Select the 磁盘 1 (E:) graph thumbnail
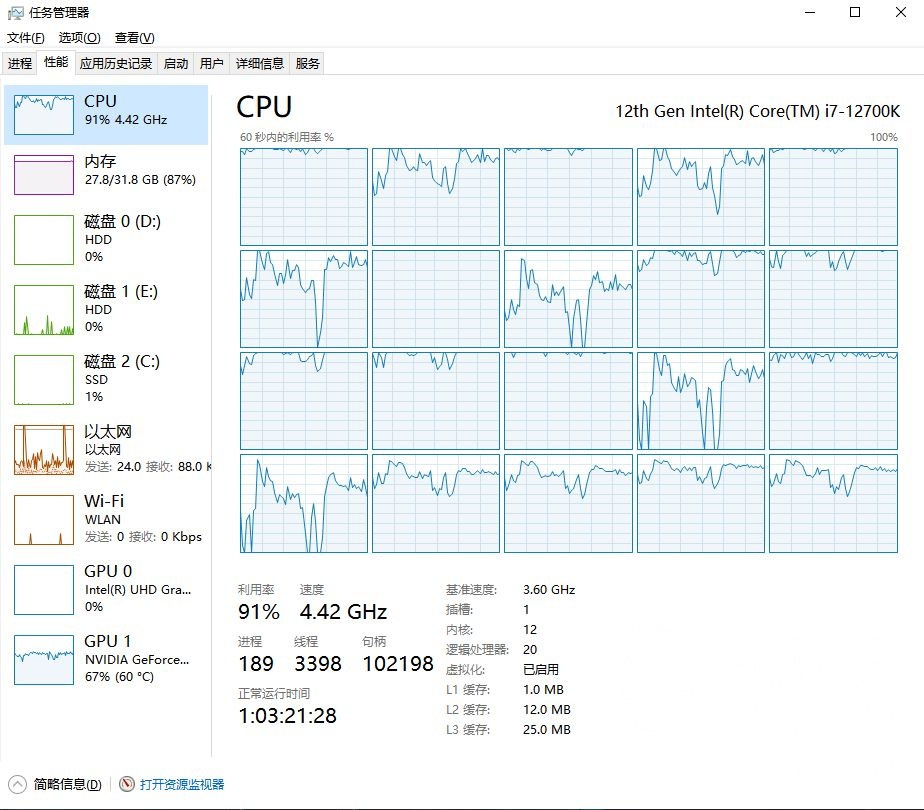The height and width of the screenshot is (810, 924). click(x=44, y=310)
